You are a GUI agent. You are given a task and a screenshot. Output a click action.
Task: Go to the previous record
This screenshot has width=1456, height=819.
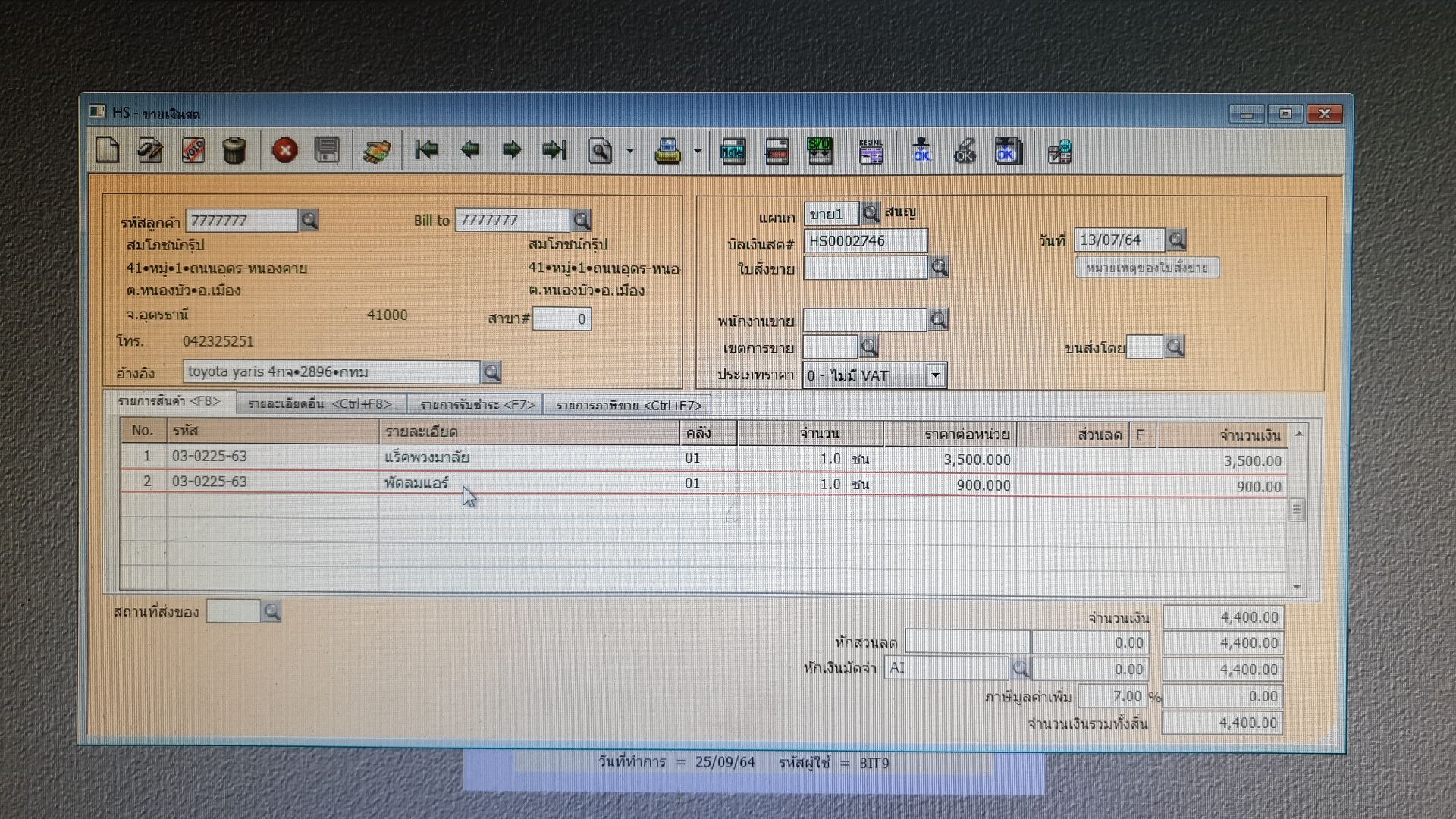tap(469, 150)
